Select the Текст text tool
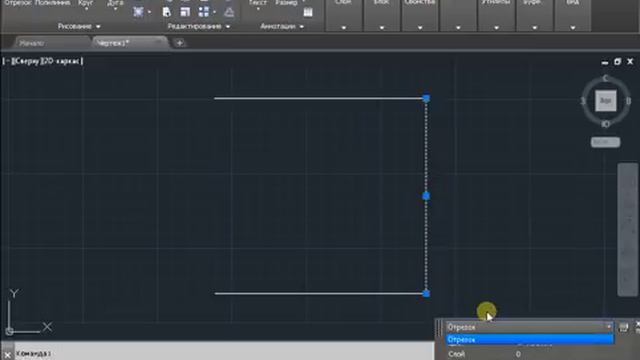The width and height of the screenshot is (640, 360). click(x=258, y=3)
